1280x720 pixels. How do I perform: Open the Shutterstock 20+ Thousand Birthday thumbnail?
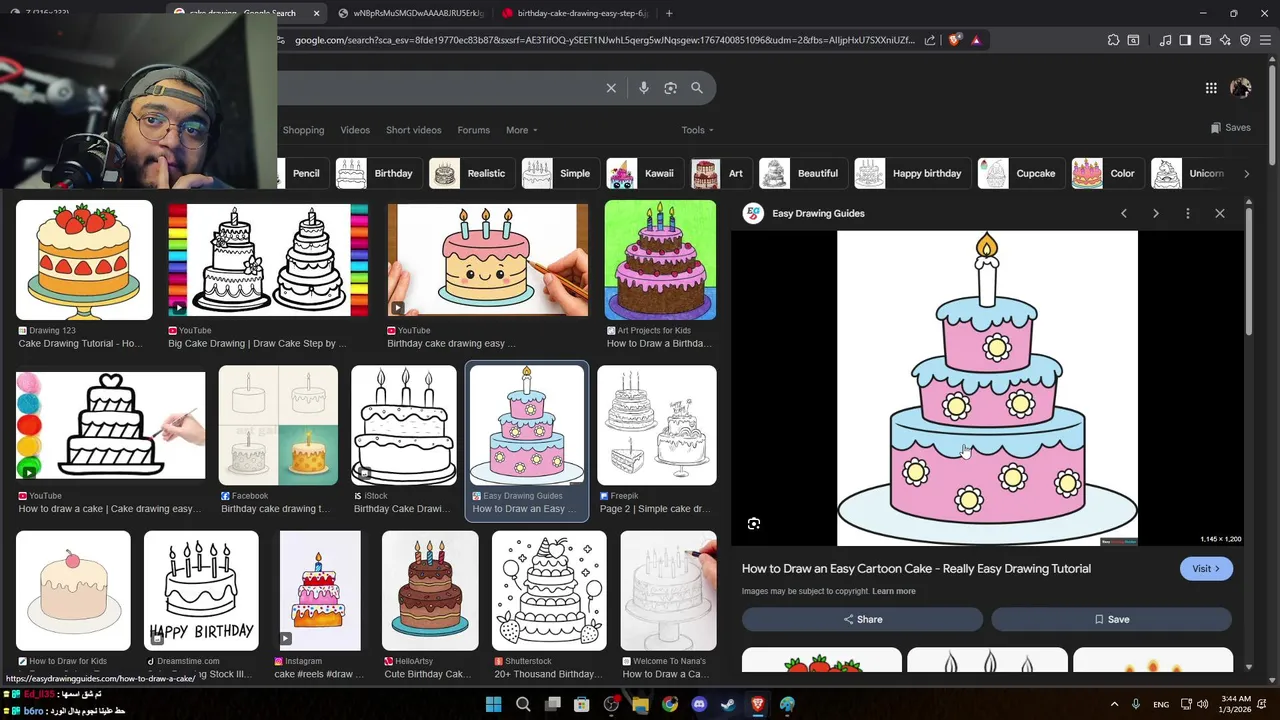[x=549, y=590]
